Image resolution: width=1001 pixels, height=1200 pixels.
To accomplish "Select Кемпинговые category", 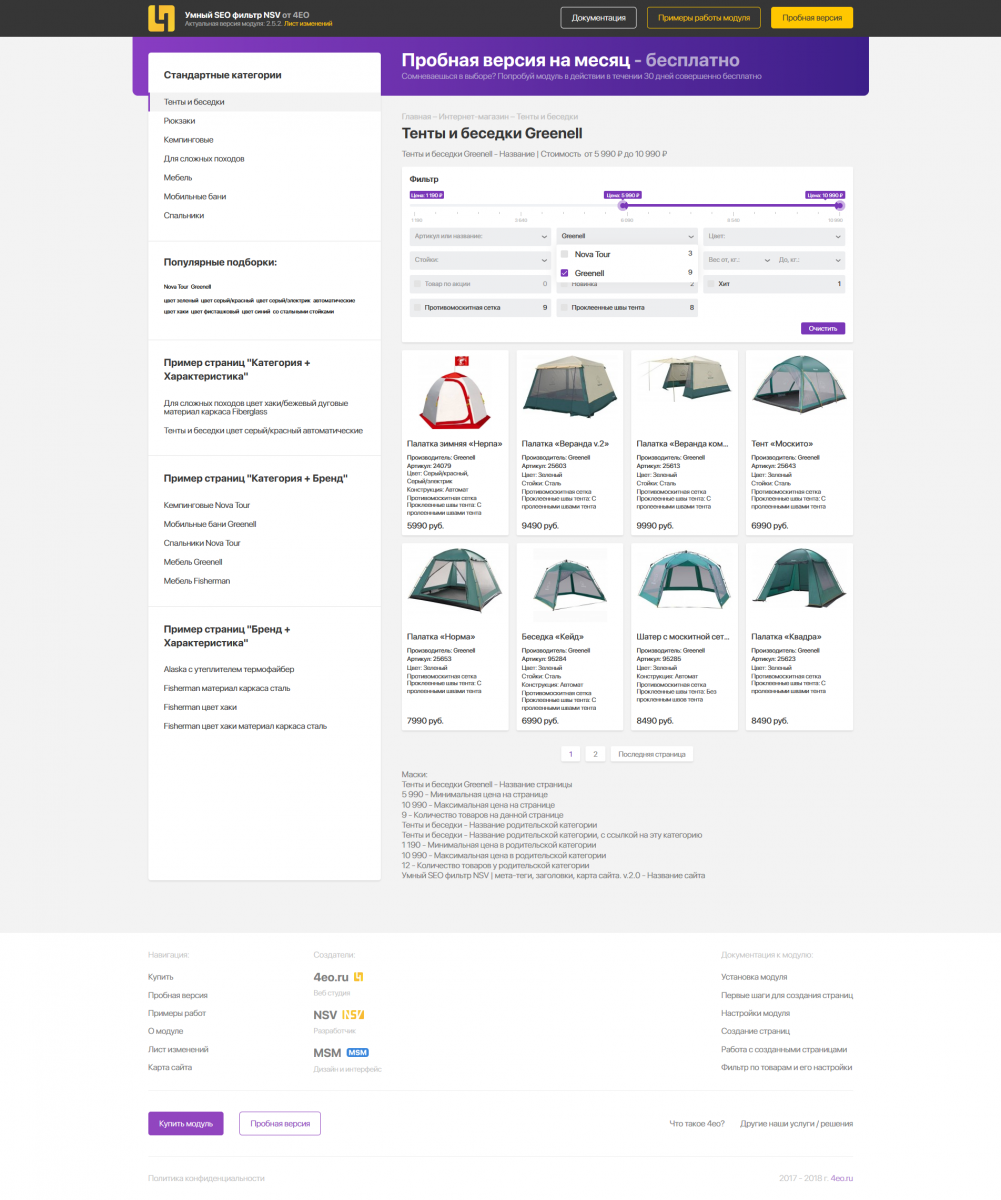I will click(x=189, y=140).
